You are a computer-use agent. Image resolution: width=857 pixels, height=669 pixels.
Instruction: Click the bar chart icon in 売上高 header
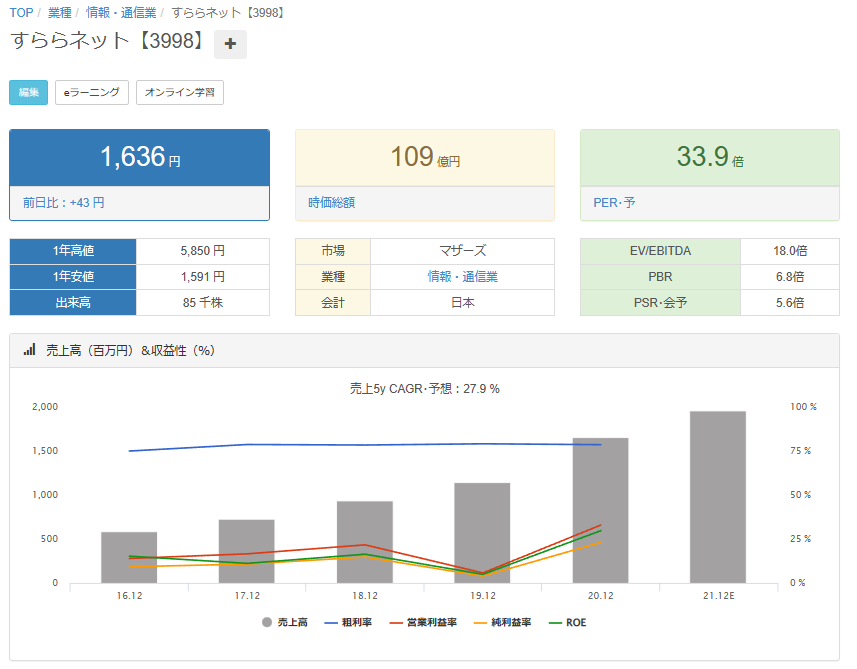tap(30, 350)
